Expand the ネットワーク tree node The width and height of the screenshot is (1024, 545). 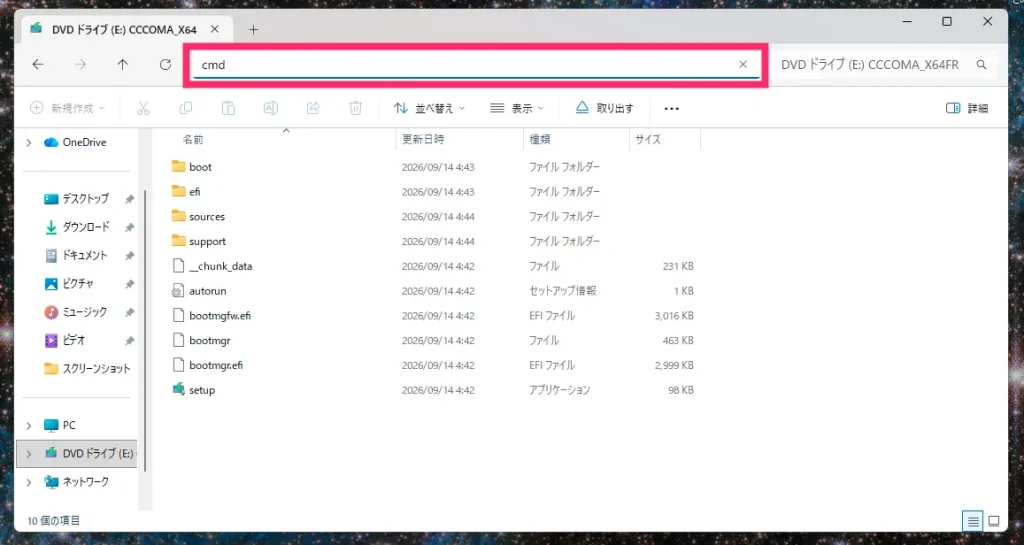29,482
